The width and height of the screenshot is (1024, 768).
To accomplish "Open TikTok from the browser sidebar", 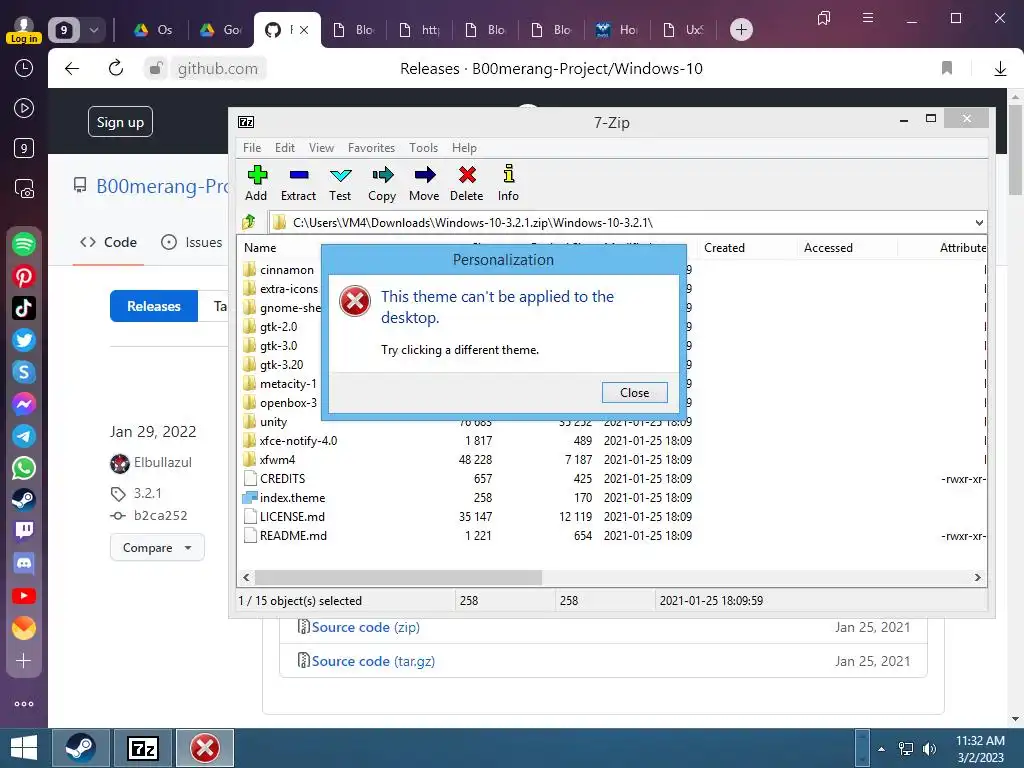I will coord(24,308).
